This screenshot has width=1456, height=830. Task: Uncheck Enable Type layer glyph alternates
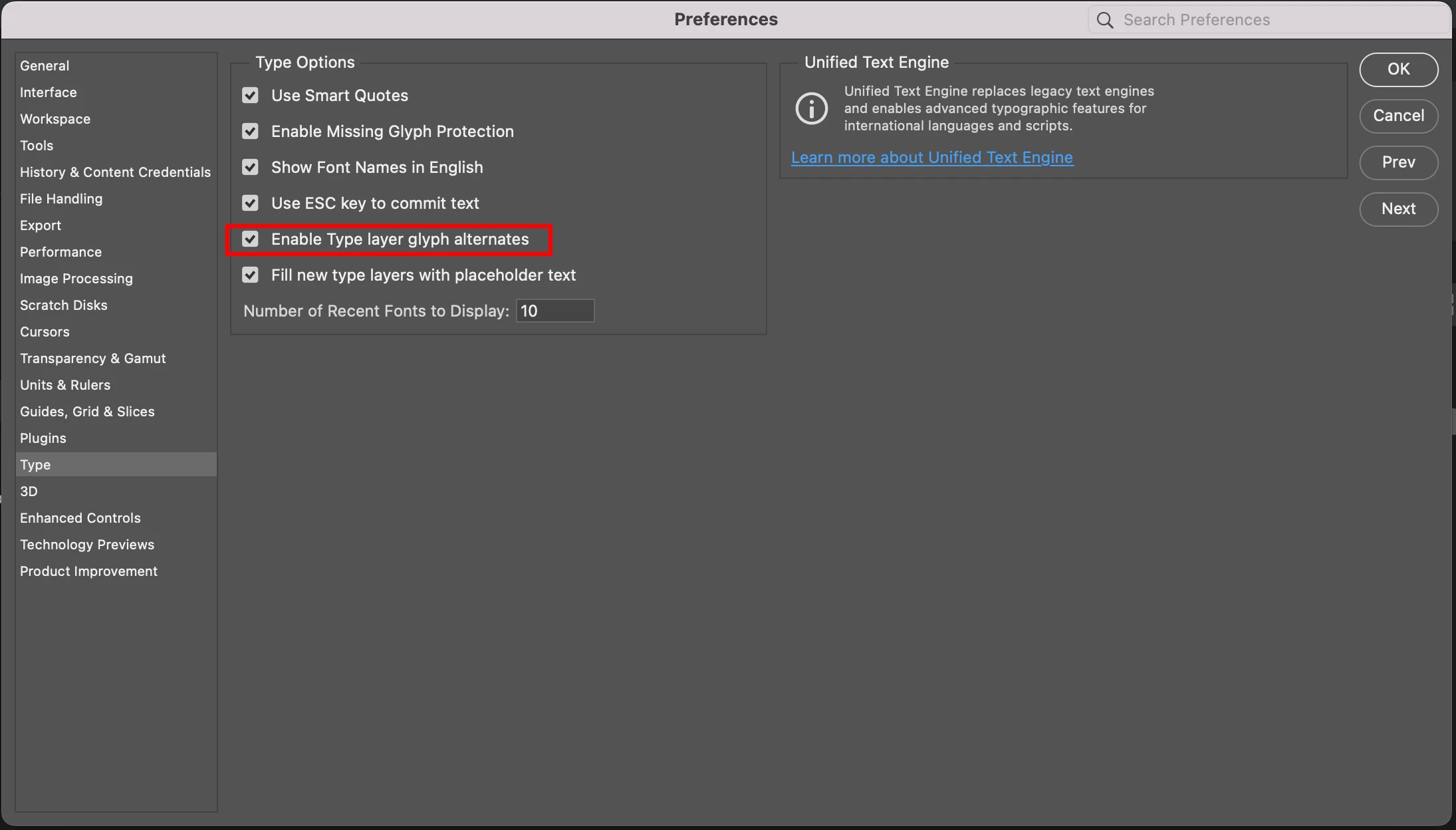pos(250,239)
